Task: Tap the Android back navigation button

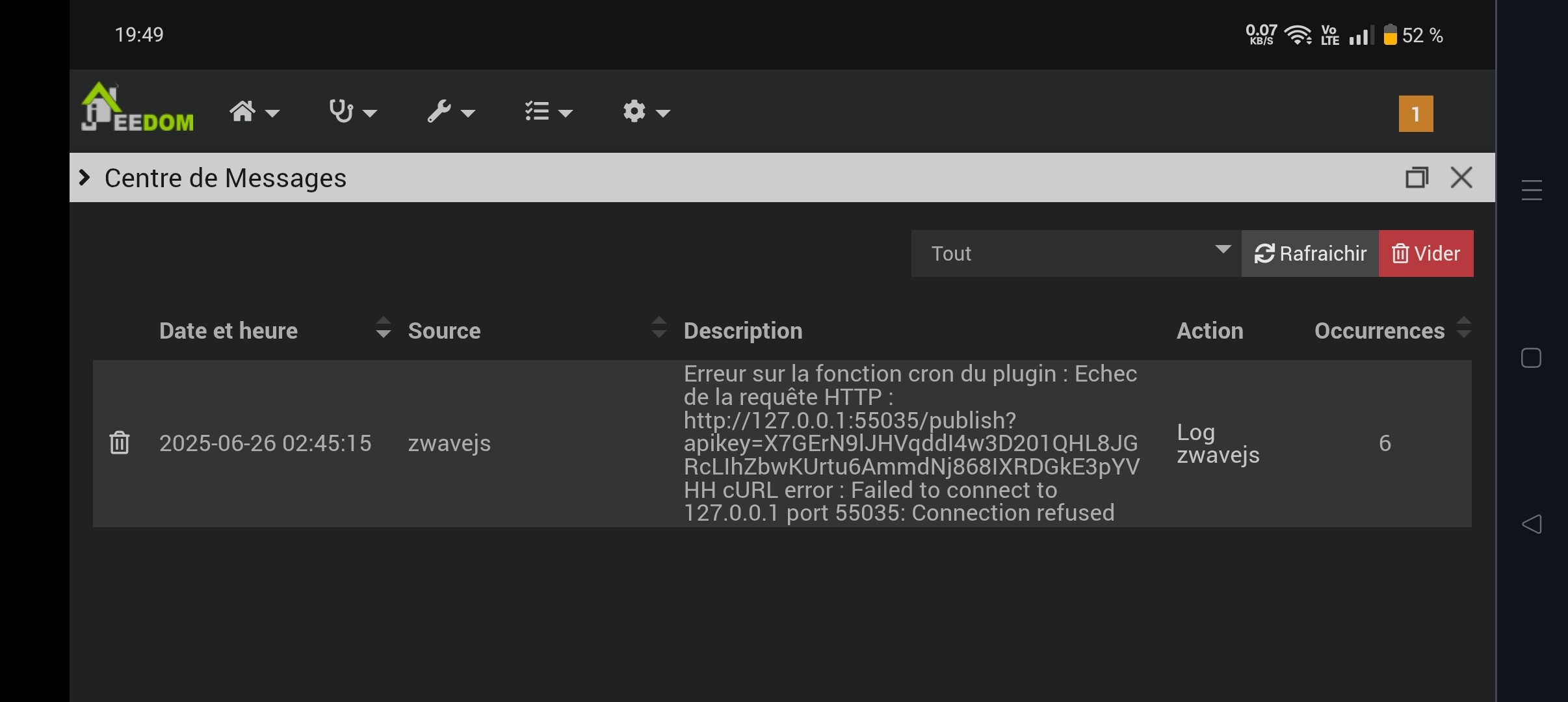Action: pyautogui.click(x=1532, y=524)
